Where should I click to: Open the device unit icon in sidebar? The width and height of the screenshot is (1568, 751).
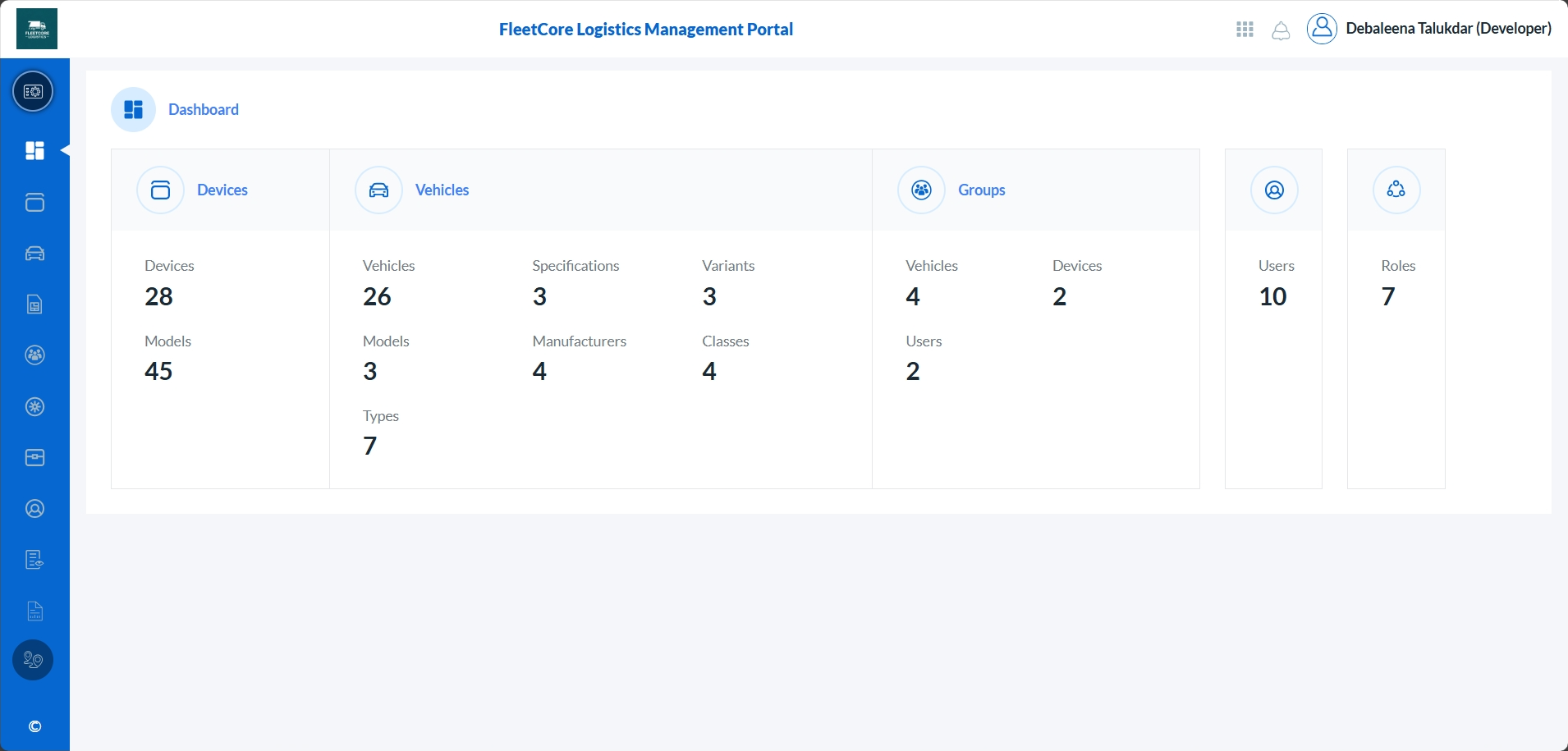pos(34,457)
